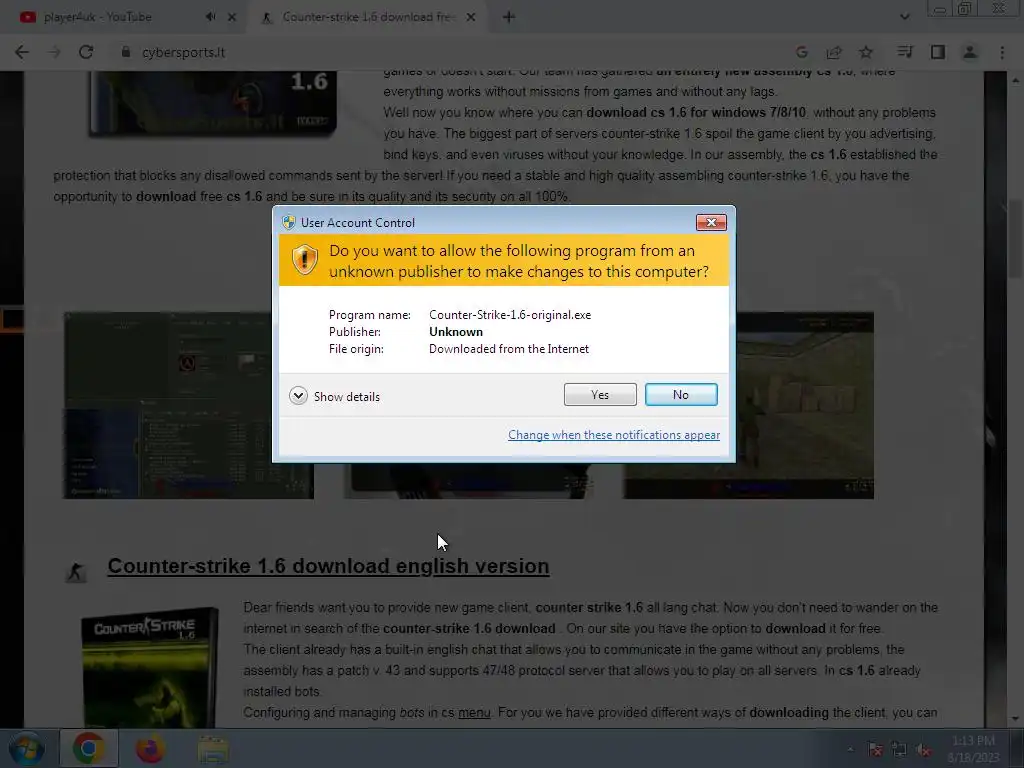The height and width of the screenshot is (768, 1024).
Task: Click Yes in User Account Control dialog
Action: pos(600,394)
